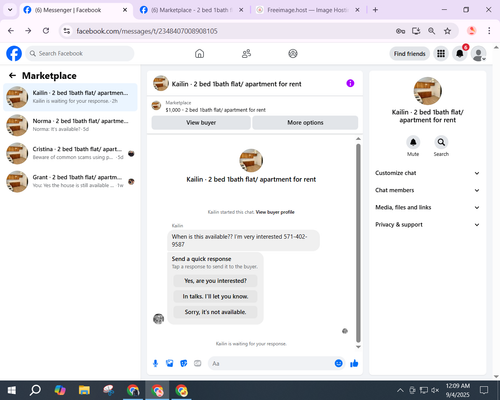Screen dimensions: 500x400
Task: Open the Groups icon in the top nav
Action: coord(293,53)
